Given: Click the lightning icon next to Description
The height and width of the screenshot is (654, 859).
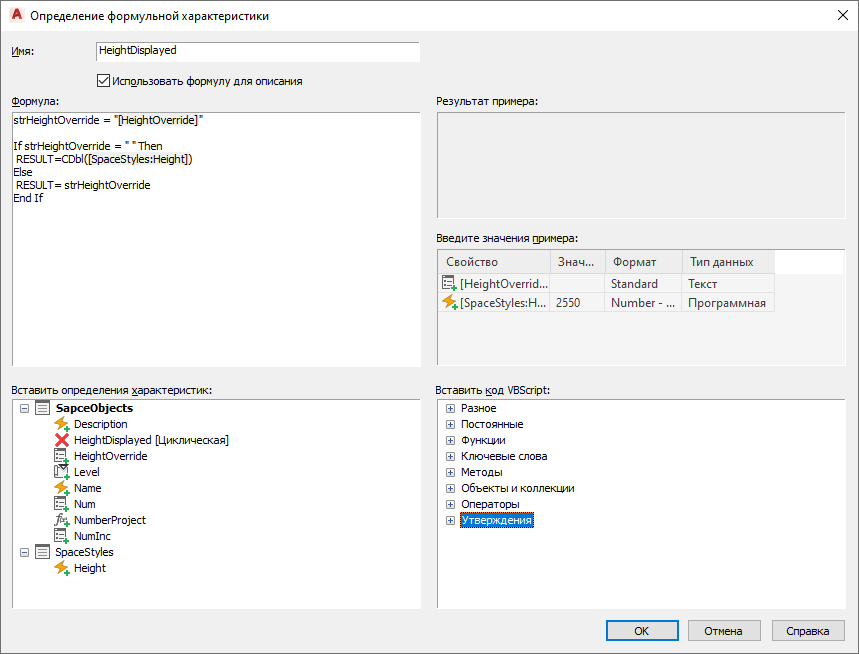Looking at the screenshot, I should tap(61, 424).
